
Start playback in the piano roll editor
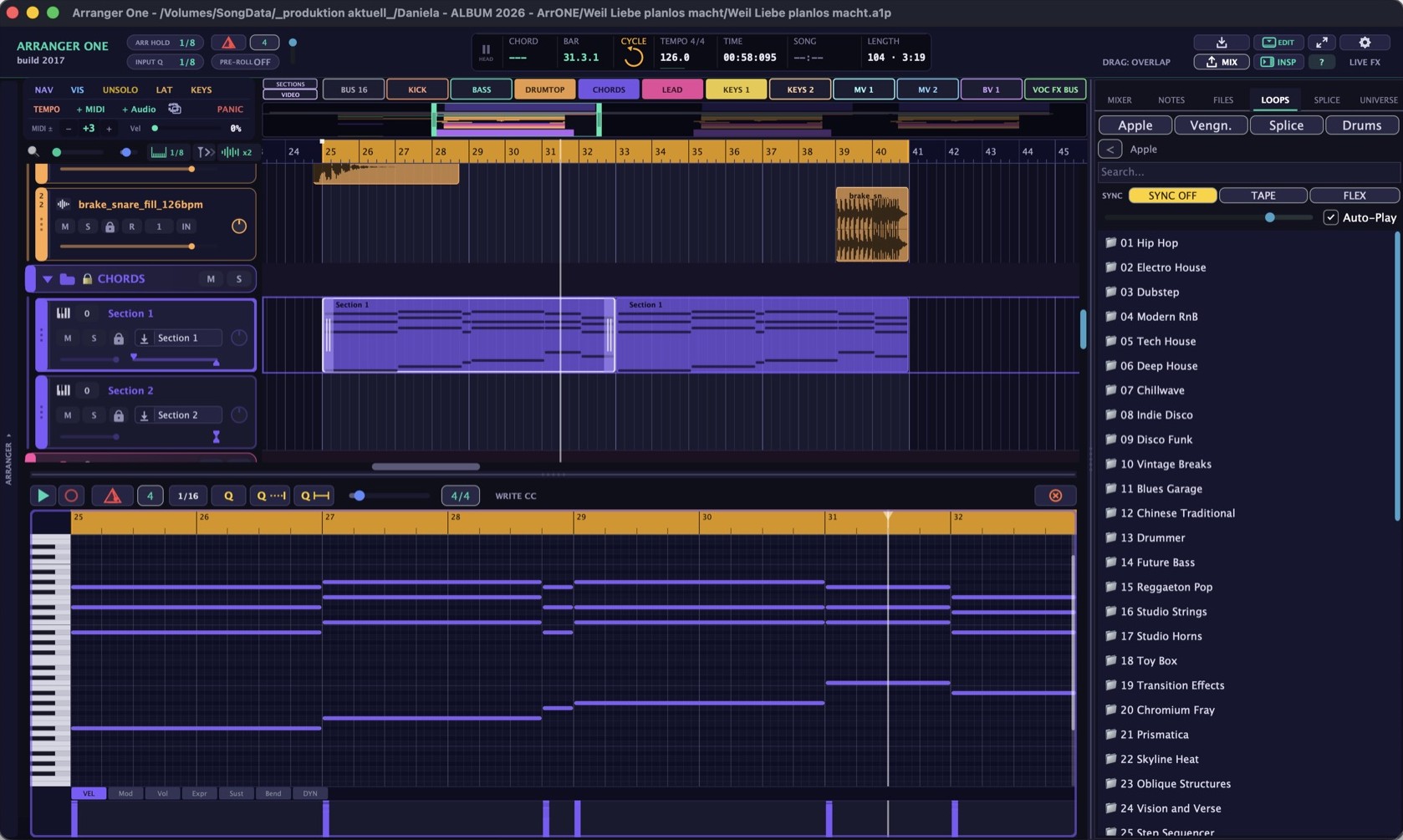[x=43, y=496]
